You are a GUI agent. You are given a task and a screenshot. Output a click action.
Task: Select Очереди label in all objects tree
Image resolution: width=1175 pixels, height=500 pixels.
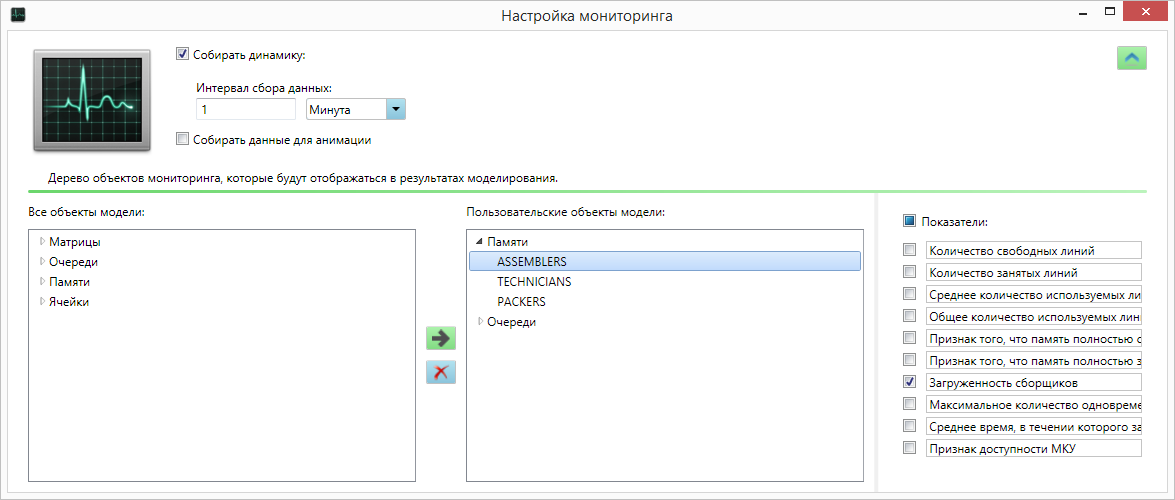pyautogui.click(x=73, y=262)
